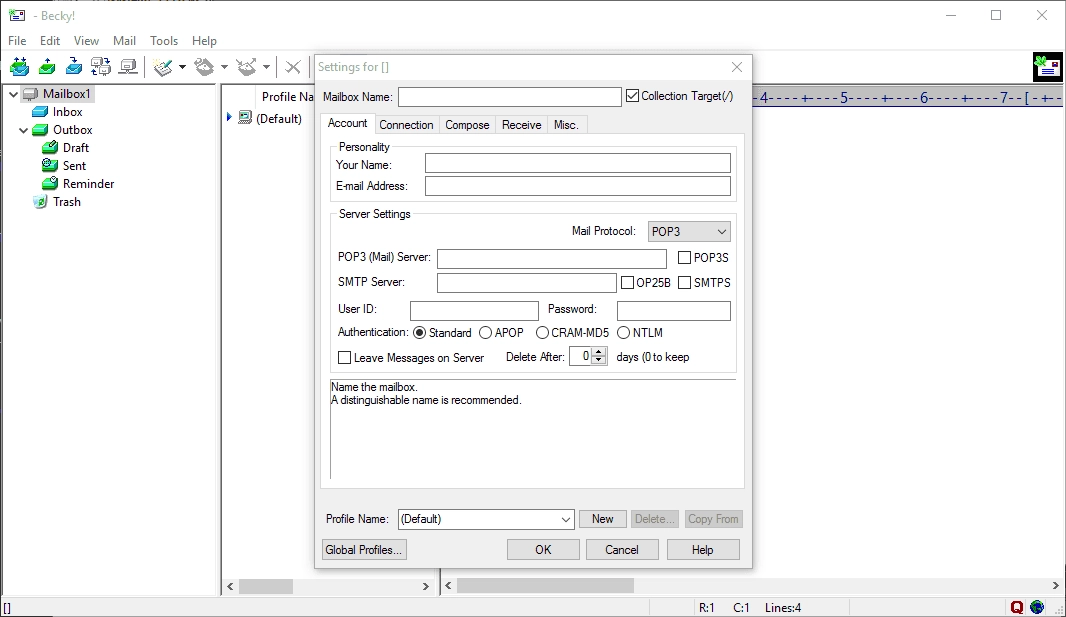Close the Settings dialog with its X
The height and width of the screenshot is (617, 1066).
[737, 67]
